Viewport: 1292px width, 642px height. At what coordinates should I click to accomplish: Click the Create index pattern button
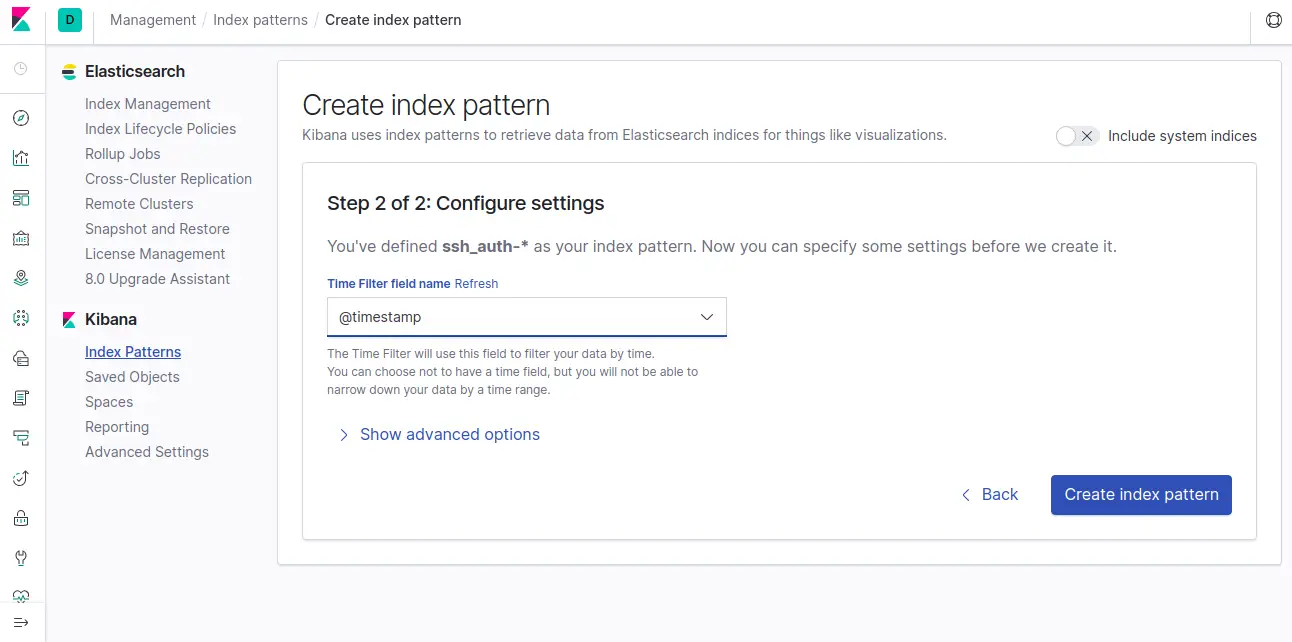[x=1141, y=495]
